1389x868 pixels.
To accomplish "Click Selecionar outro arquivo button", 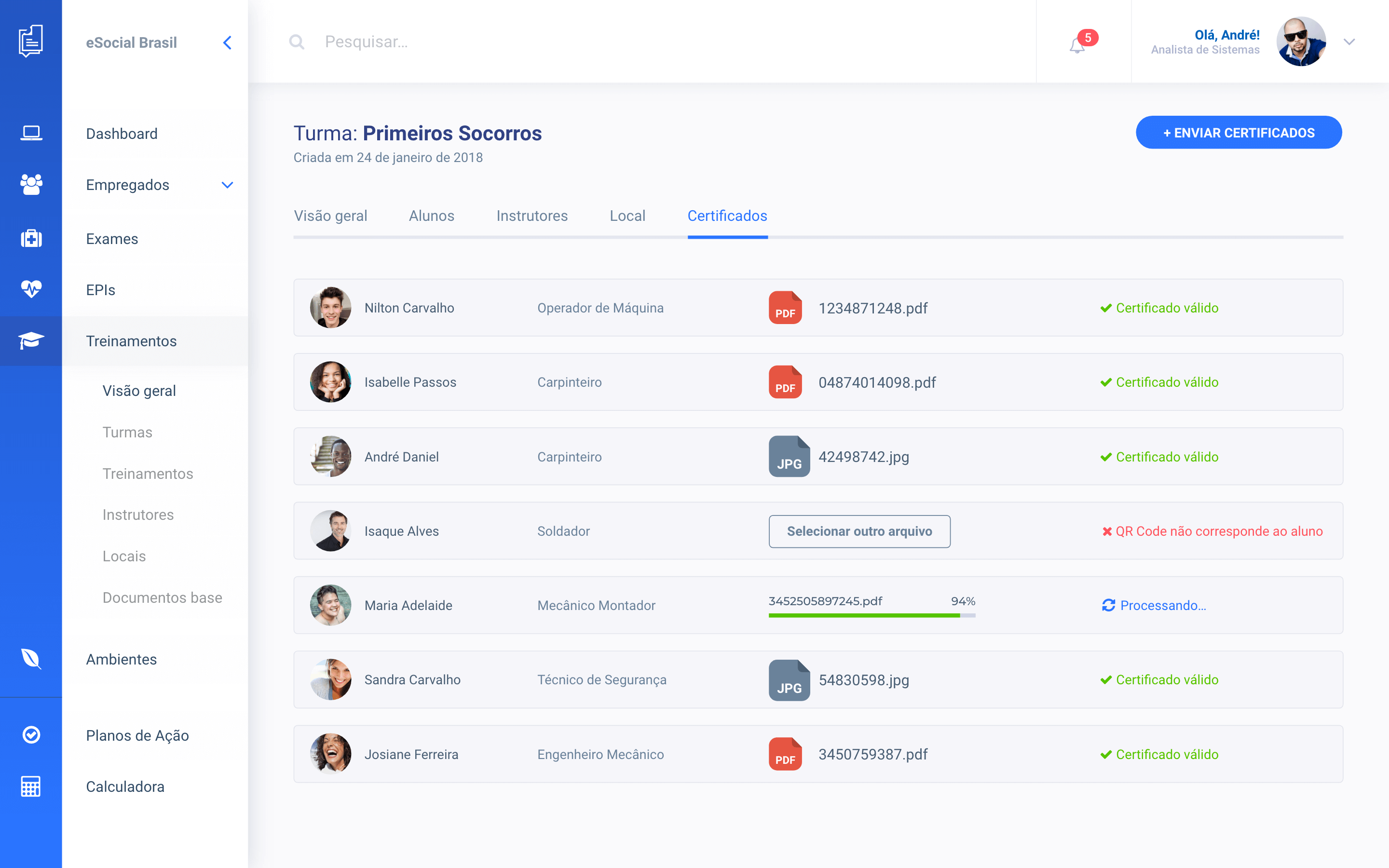I will 858,531.
